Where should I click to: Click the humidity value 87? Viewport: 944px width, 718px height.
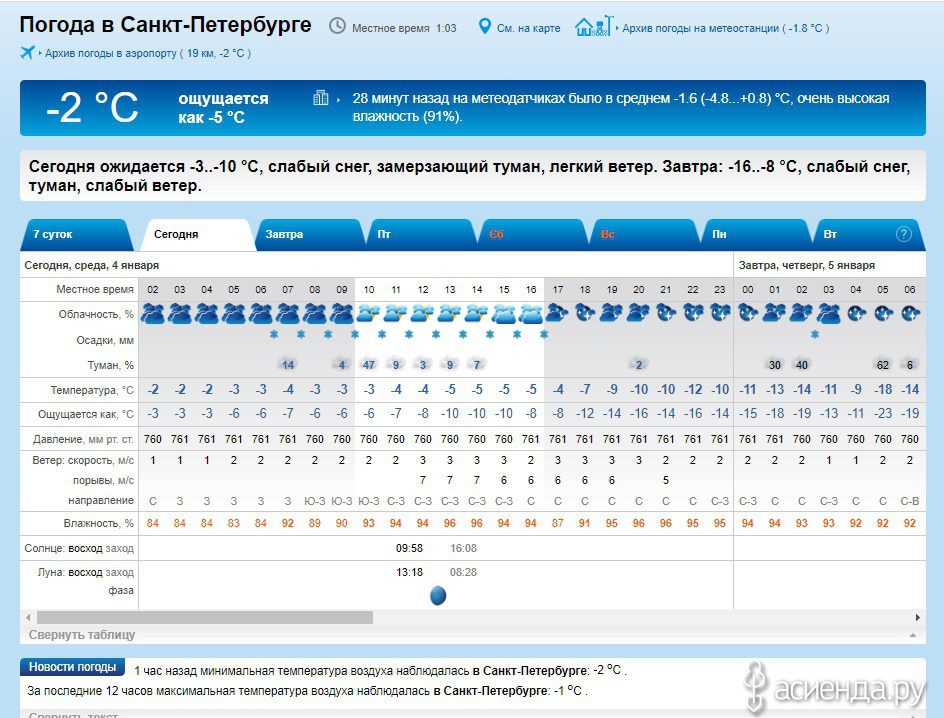point(557,523)
